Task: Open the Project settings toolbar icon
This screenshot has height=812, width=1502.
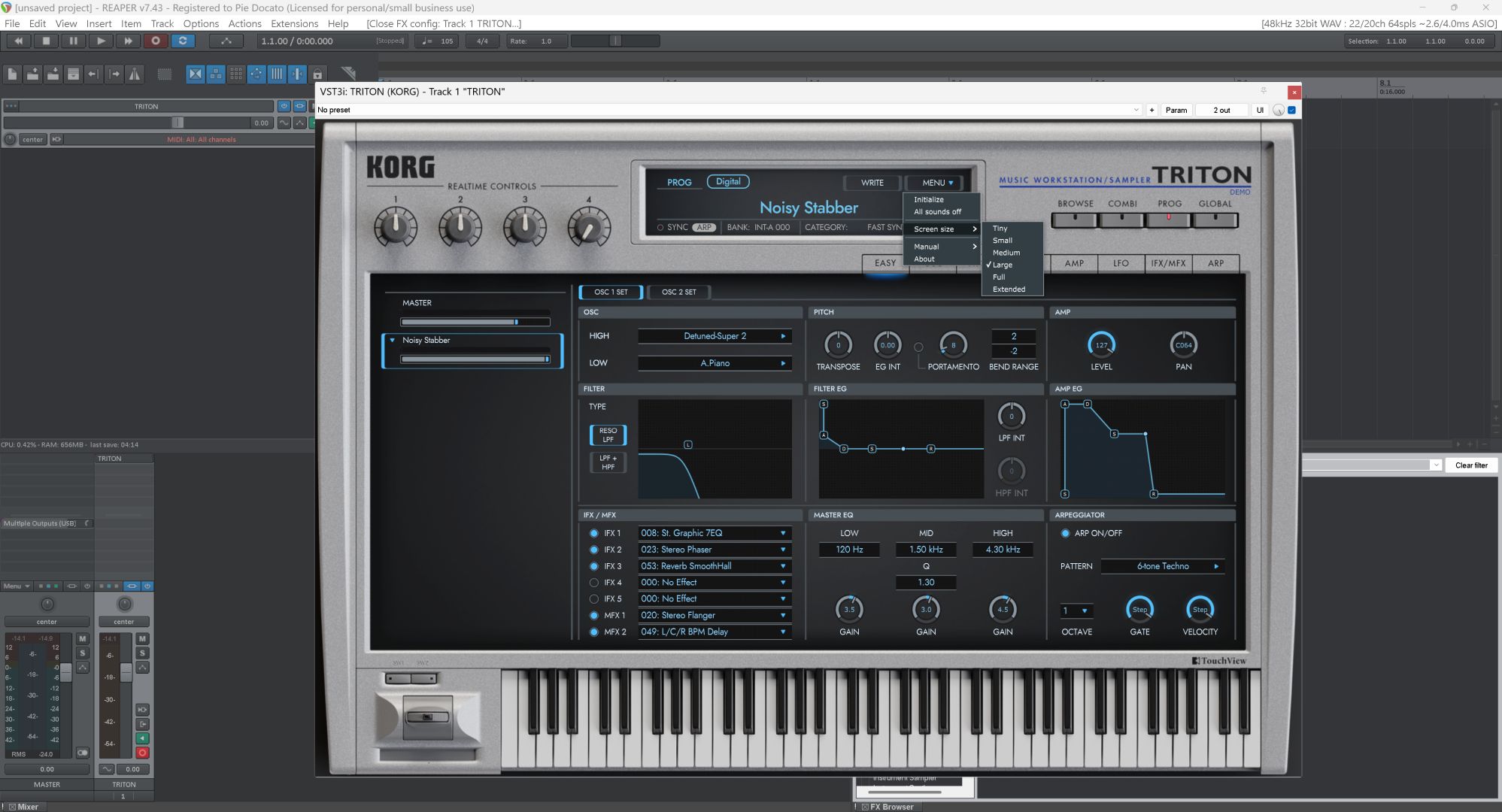Action: click(x=73, y=74)
